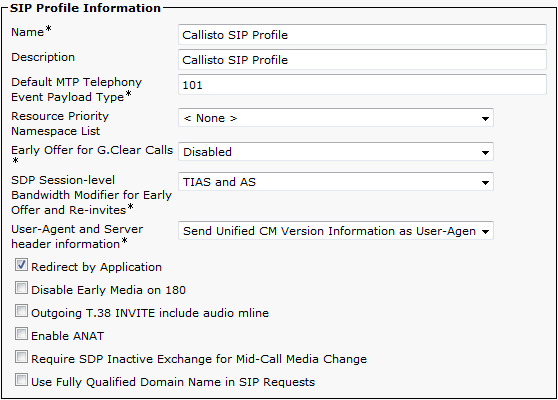Focus the Description input box

tap(362, 59)
